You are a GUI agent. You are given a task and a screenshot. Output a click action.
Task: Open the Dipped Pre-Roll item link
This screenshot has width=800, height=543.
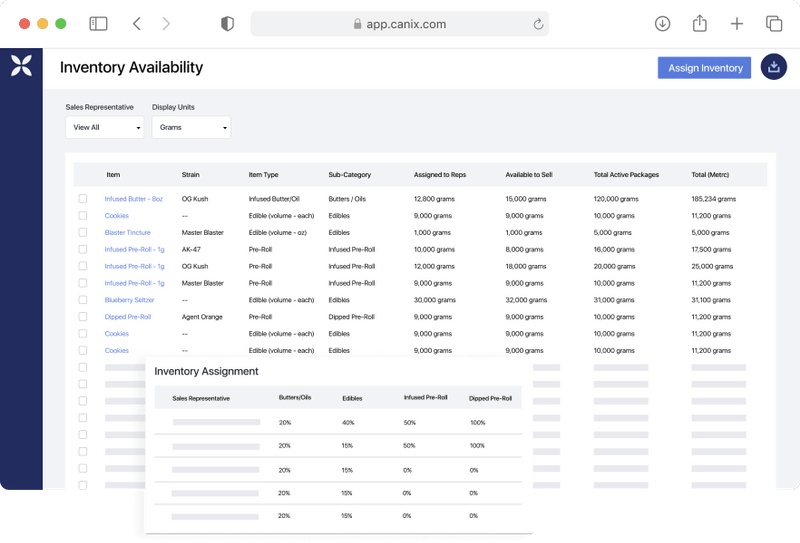point(128,317)
